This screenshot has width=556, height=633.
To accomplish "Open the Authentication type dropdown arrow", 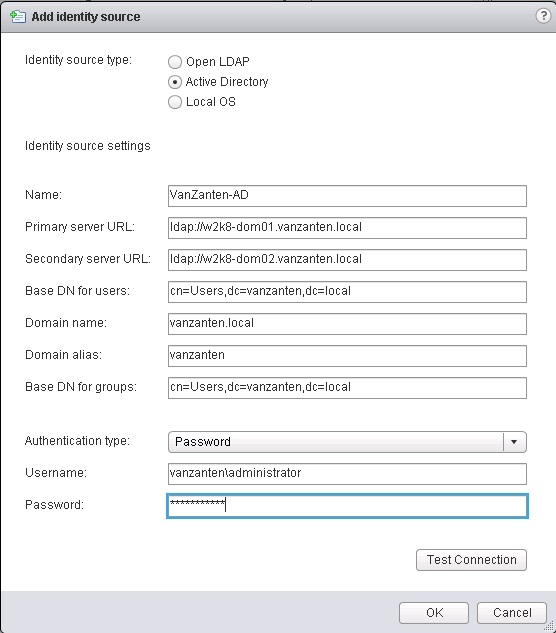I will click(x=514, y=442).
